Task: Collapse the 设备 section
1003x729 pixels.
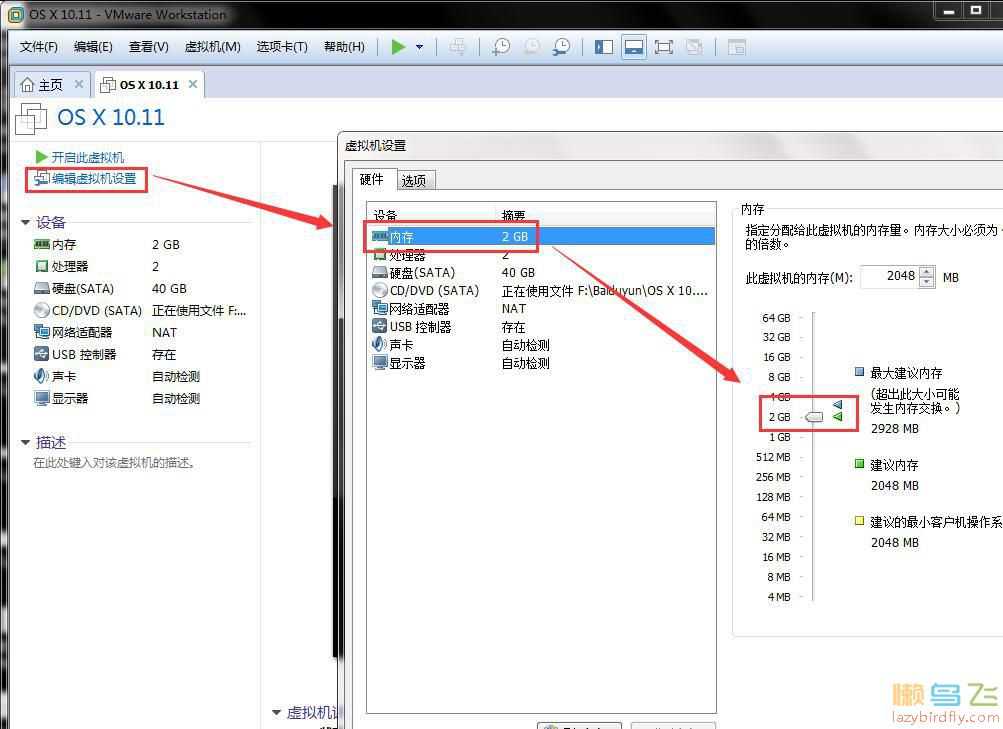Action: point(25,223)
